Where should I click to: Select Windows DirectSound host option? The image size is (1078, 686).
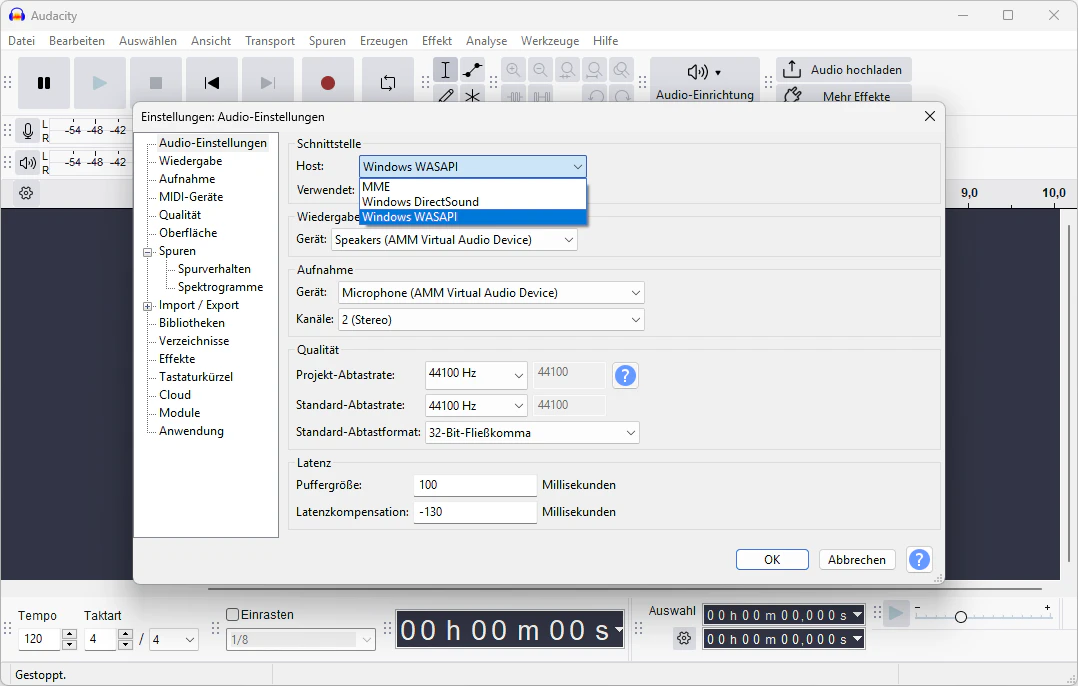473,201
